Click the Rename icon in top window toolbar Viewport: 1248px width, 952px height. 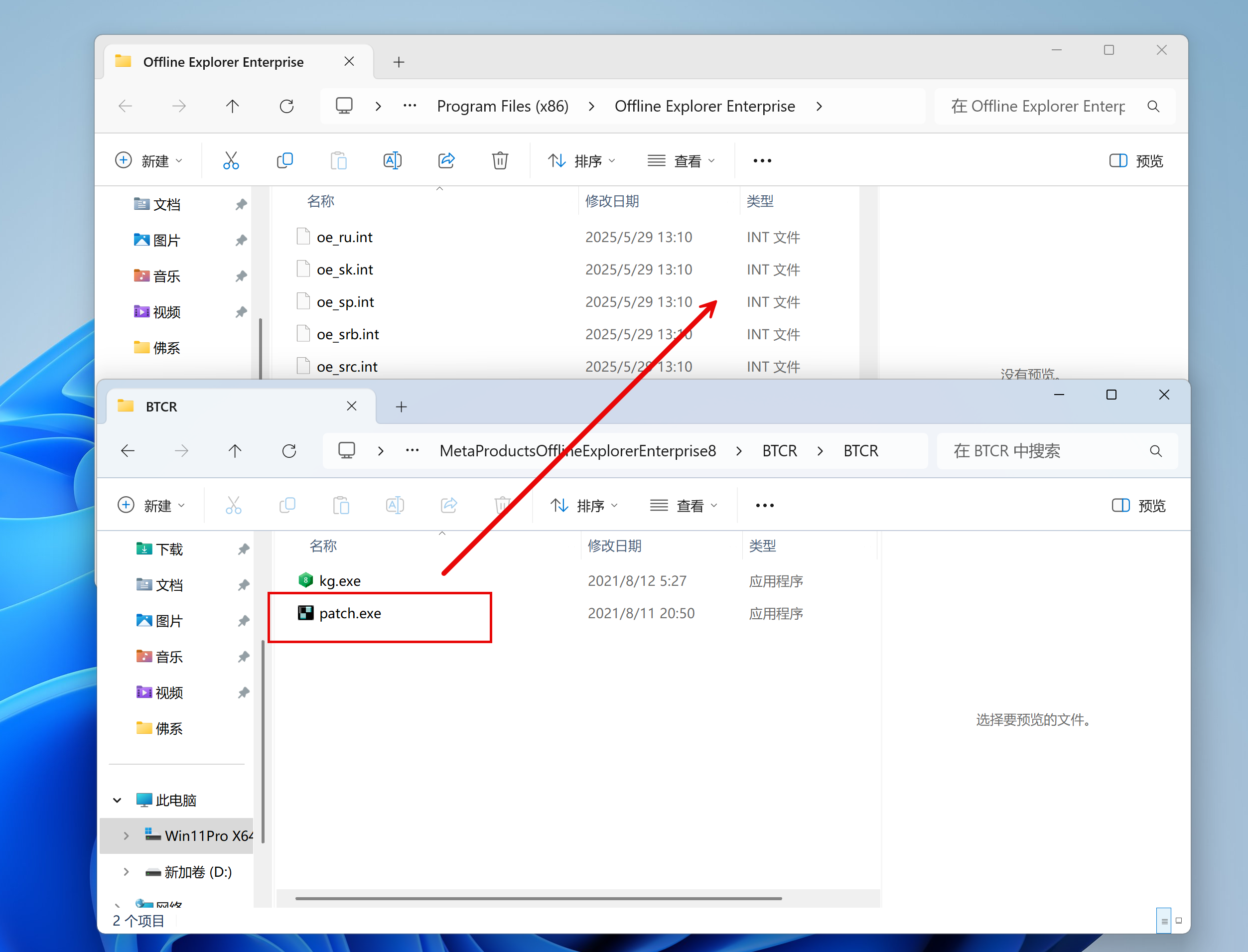coord(392,161)
